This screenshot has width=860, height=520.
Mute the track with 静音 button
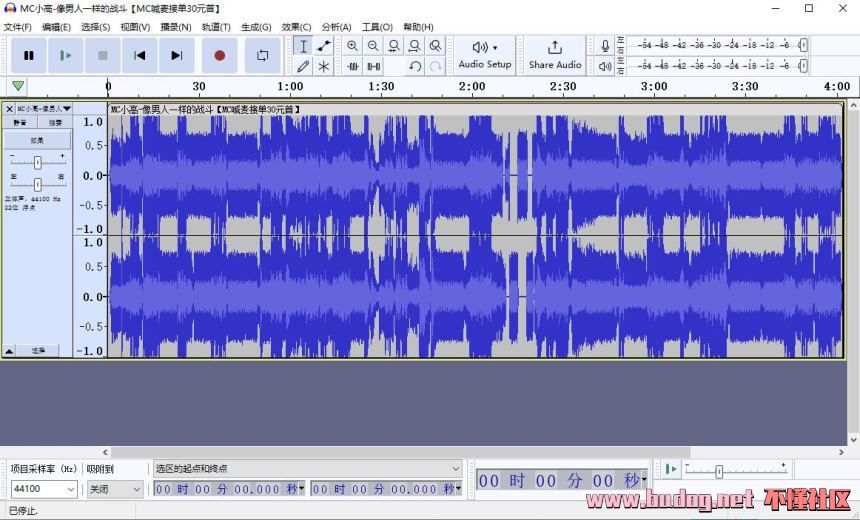click(20, 123)
